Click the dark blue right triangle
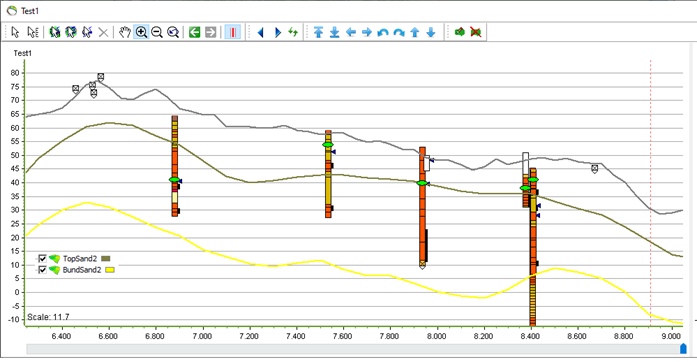Viewport: 697px width, 362px height. 277,32
